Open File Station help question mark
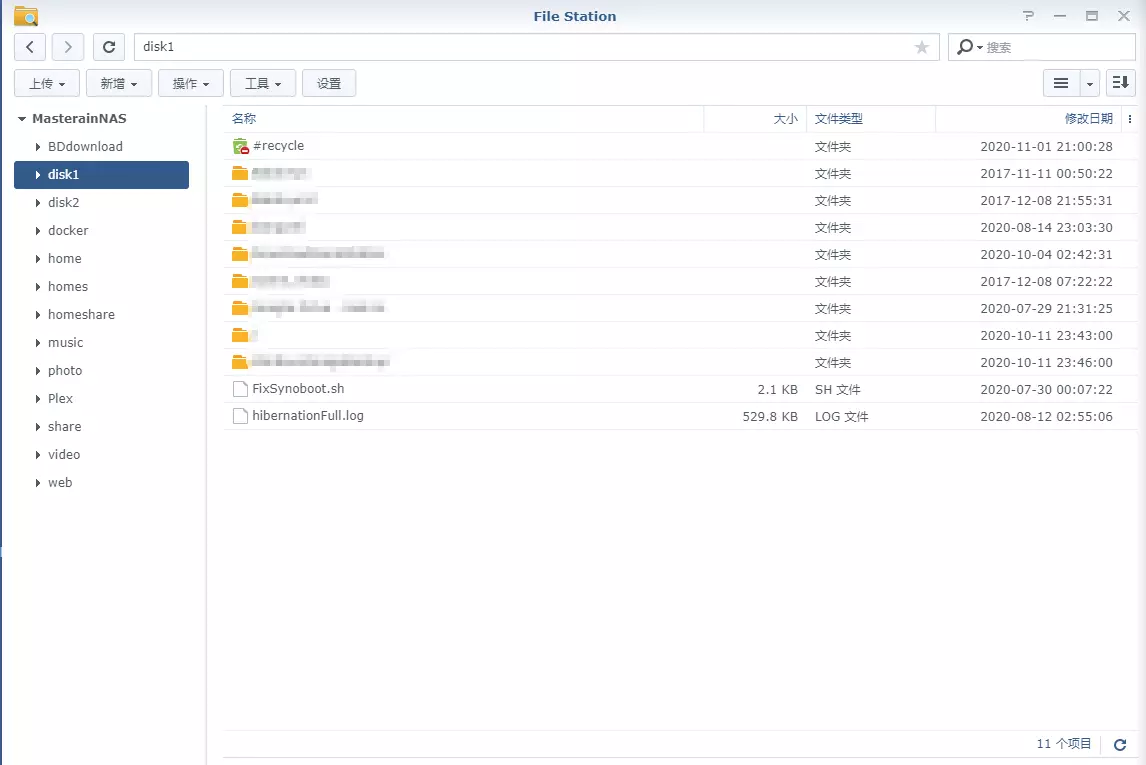This screenshot has width=1146, height=765. 1028,16
